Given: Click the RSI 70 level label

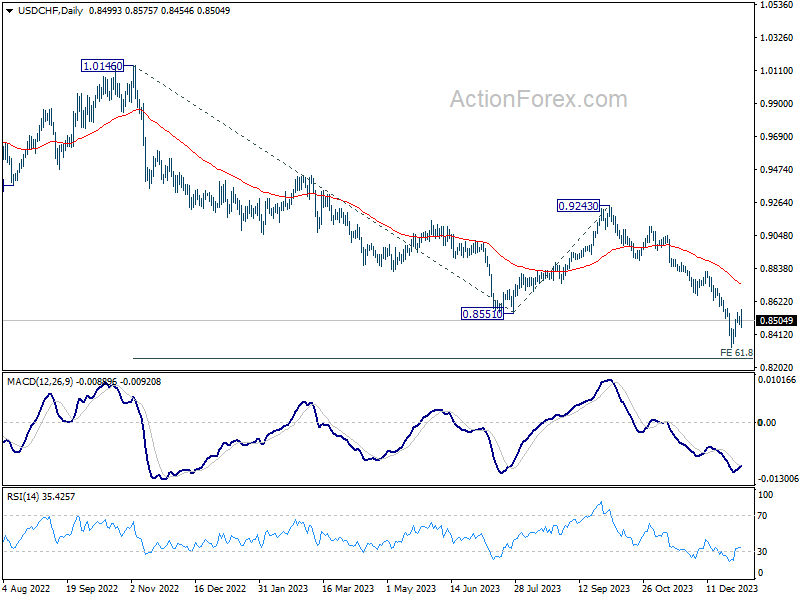Looking at the screenshot, I should pyautogui.click(x=762, y=516).
